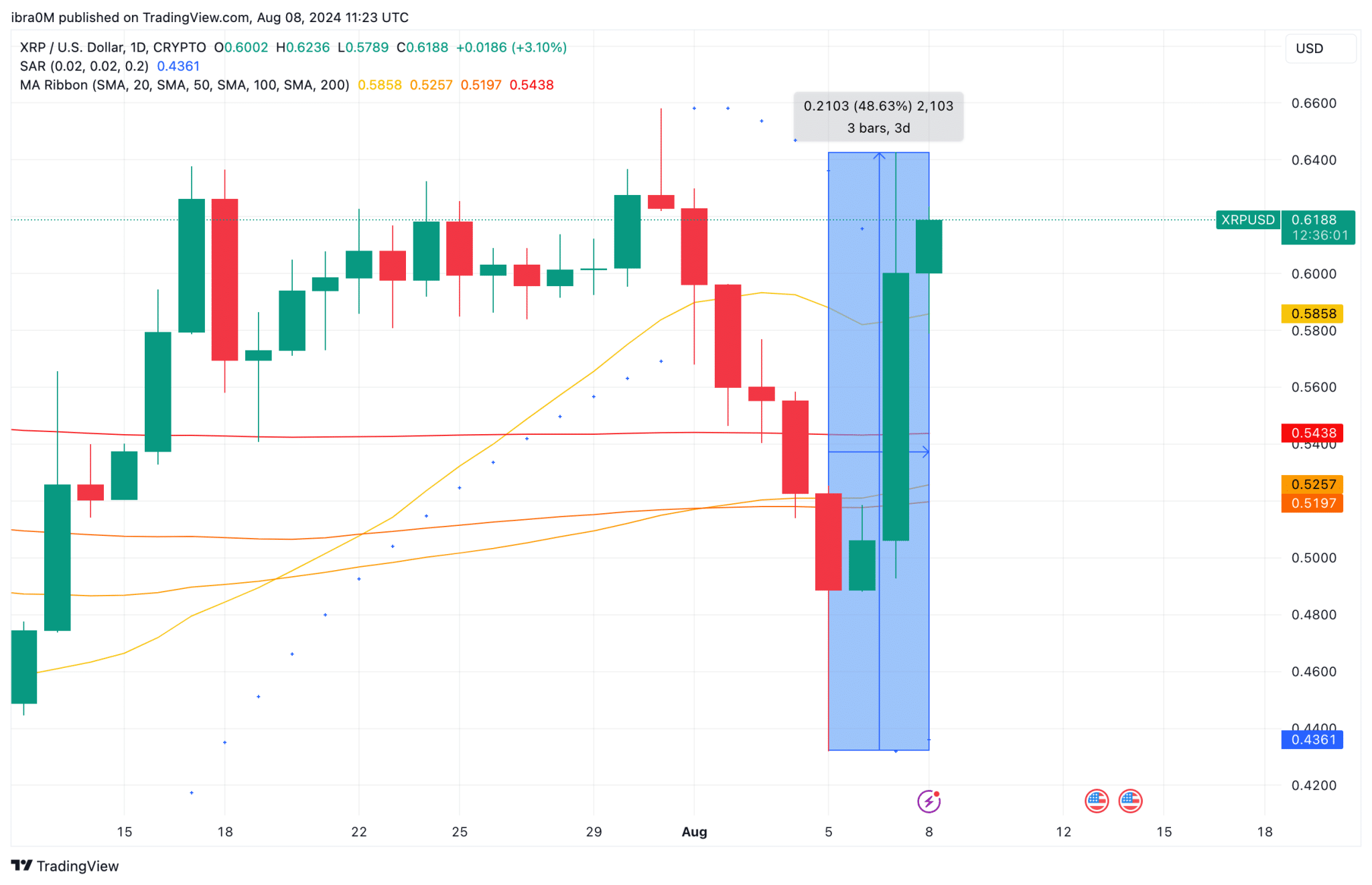Click the MA Ribbon value 0.5858 in legend

380,85
